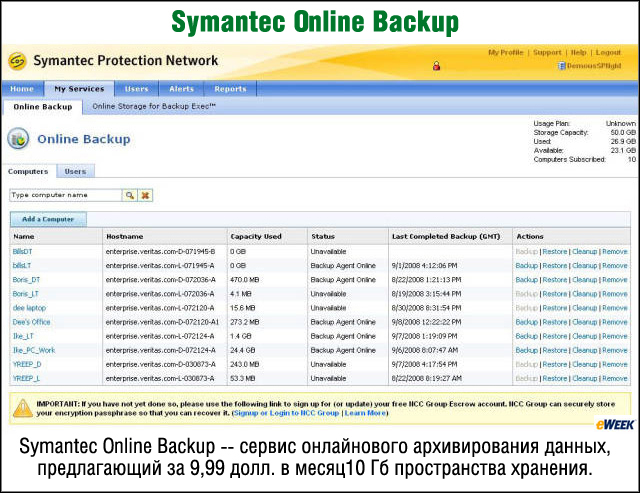Select the Online Backup sub-tab

[x=43, y=107]
